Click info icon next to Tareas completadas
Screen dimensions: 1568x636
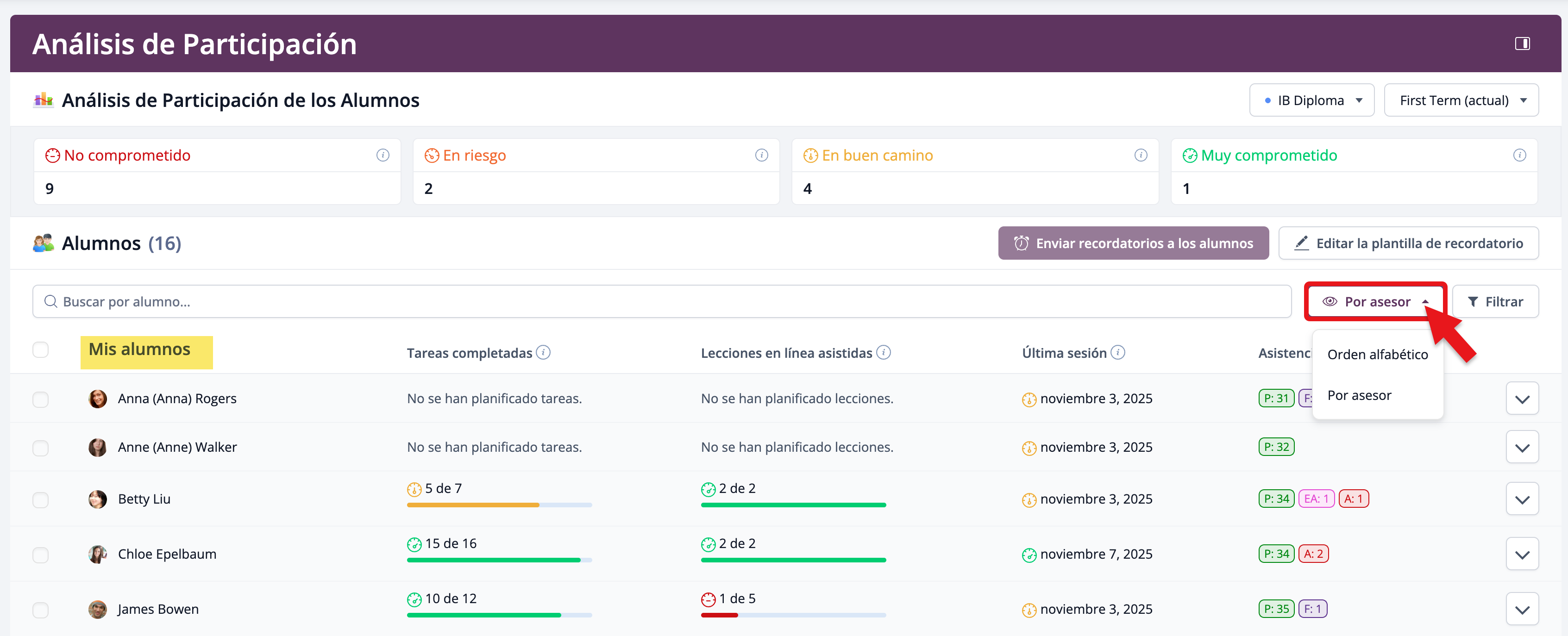click(x=543, y=352)
